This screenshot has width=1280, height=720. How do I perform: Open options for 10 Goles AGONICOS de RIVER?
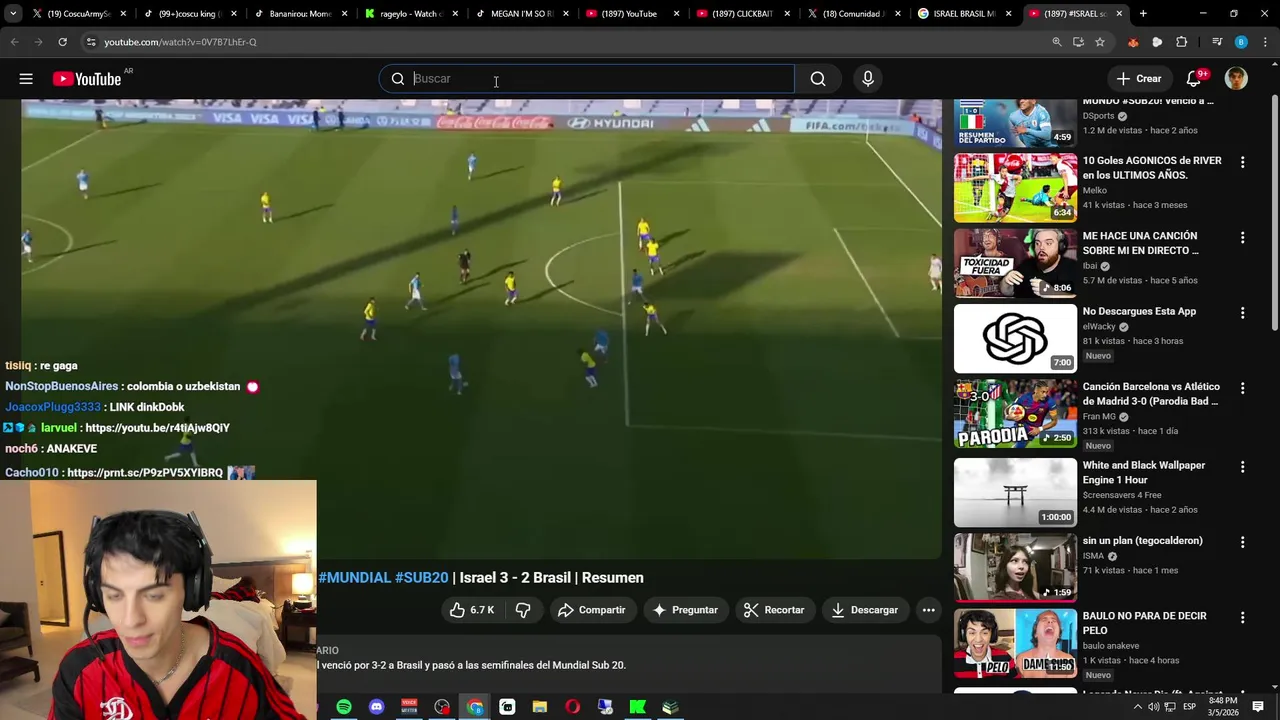click(1242, 162)
